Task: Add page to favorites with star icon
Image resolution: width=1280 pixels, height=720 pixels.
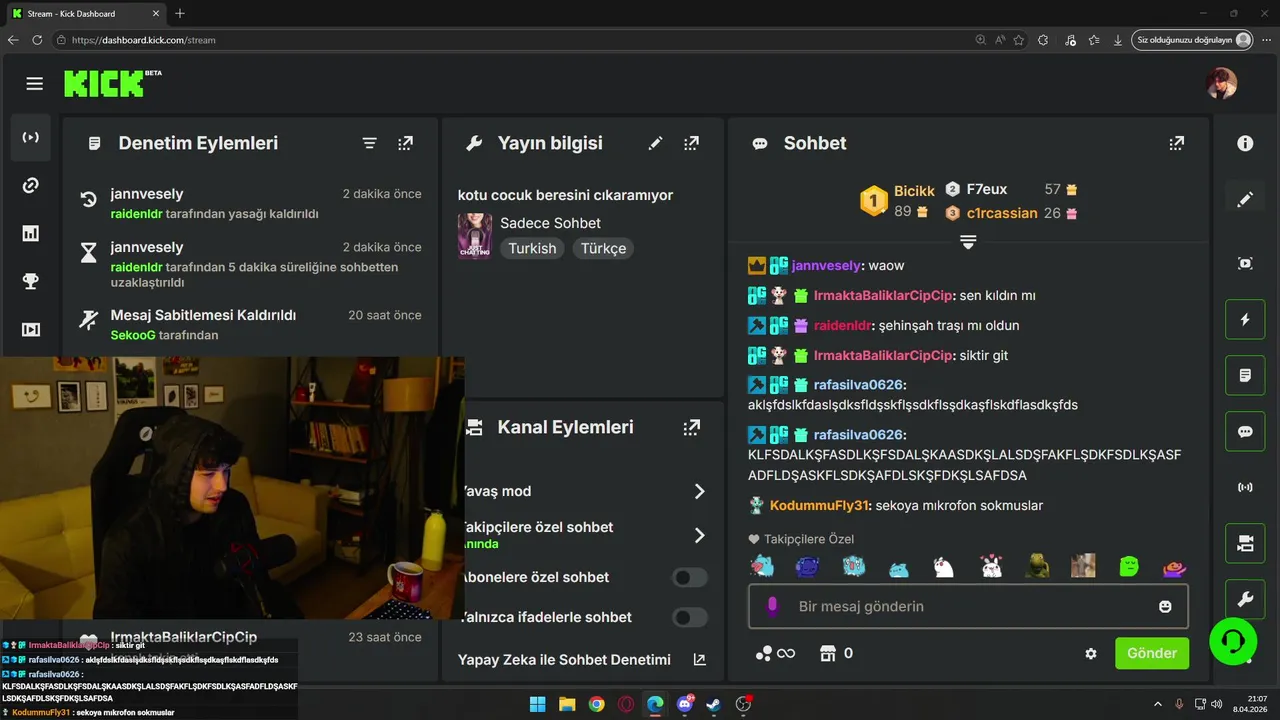Action: (1019, 40)
